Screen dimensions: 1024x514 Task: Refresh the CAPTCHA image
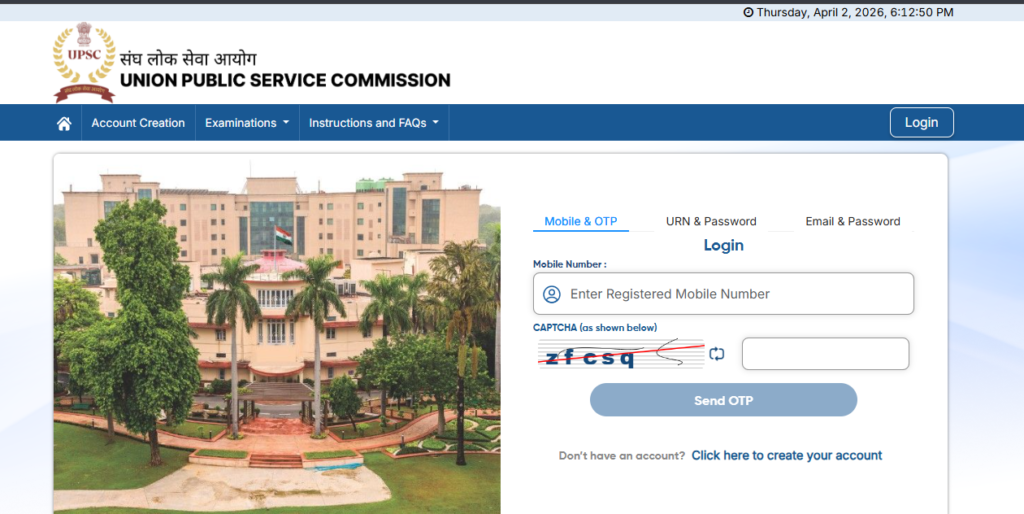click(716, 354)
